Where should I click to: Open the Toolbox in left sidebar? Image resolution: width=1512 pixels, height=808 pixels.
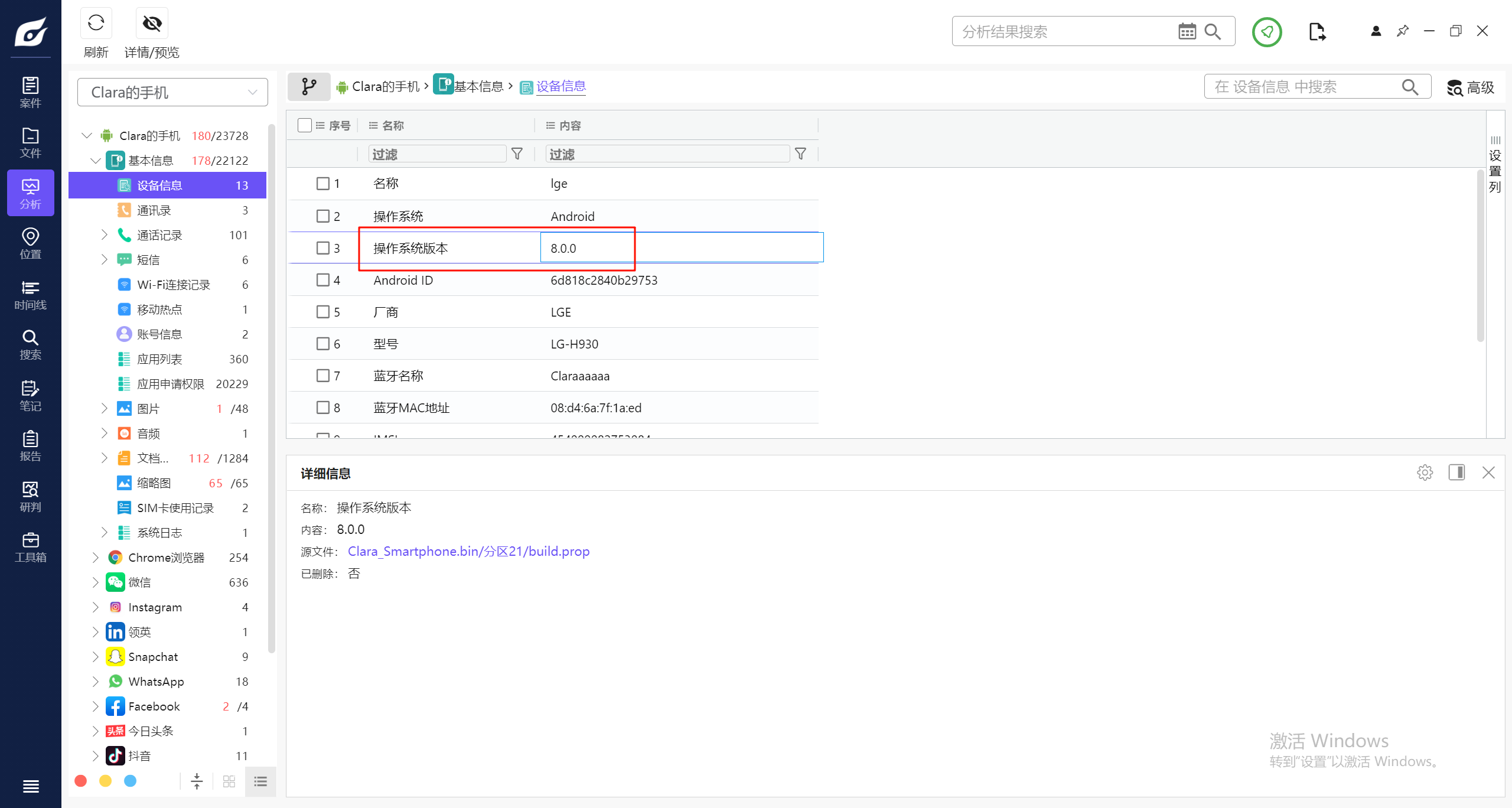30,547
